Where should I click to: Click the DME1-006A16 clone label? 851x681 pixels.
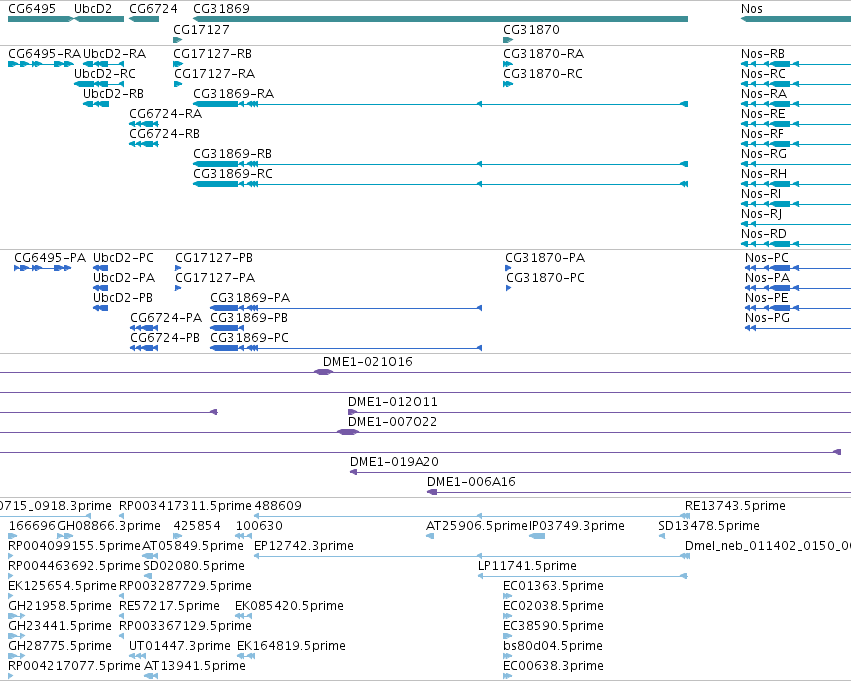[x=471, y=482]
